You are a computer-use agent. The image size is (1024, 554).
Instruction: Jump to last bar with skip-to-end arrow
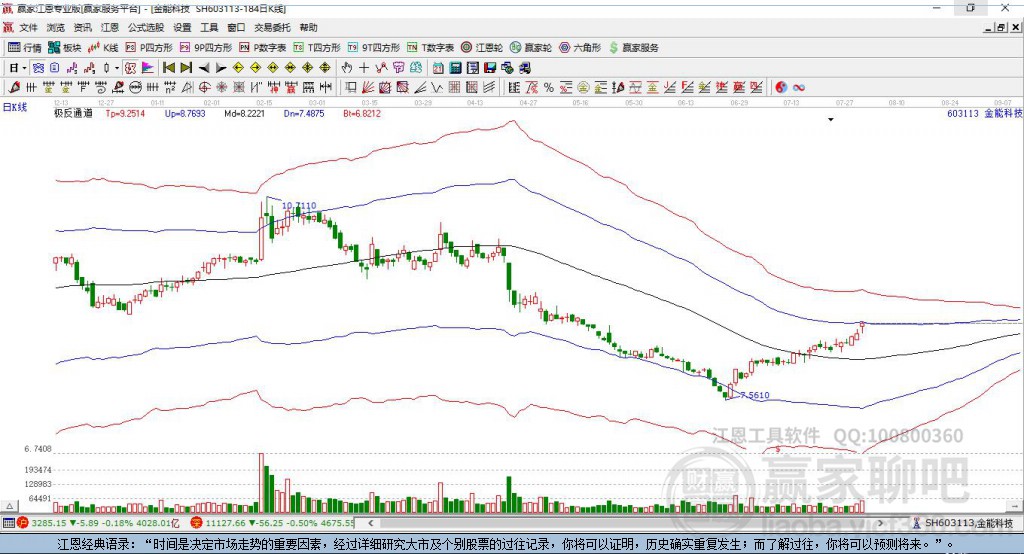[186, 68]
